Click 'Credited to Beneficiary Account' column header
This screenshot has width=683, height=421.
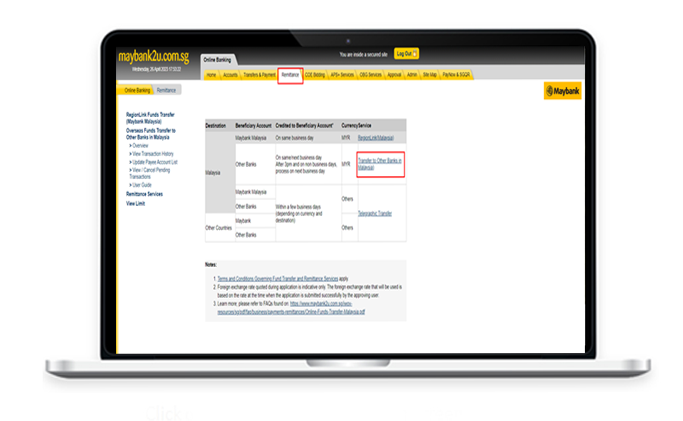pos(304,125)
